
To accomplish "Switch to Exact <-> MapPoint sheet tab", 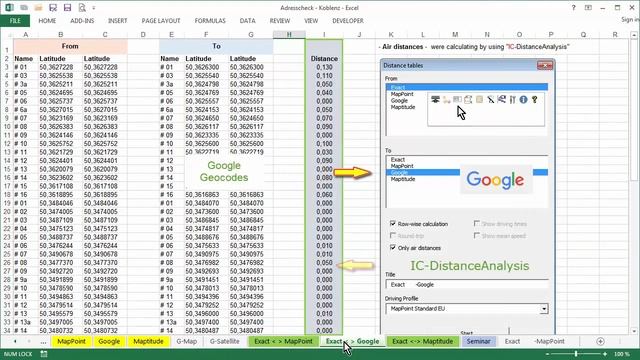I will click(283, 341).
